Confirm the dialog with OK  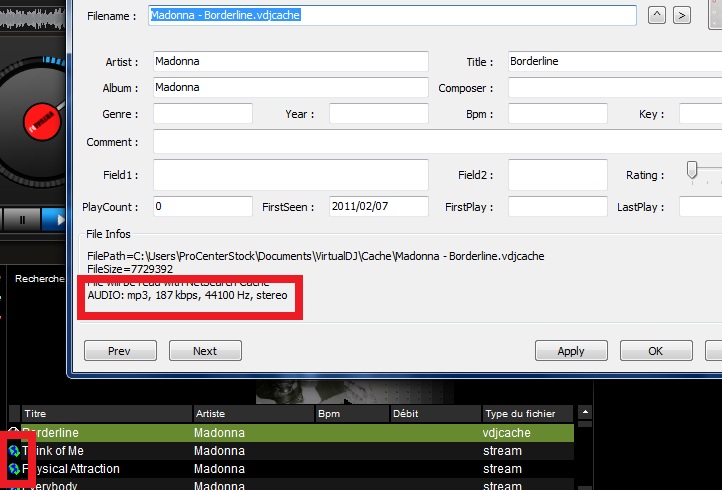pyautogui.click(x=656, y=351)
